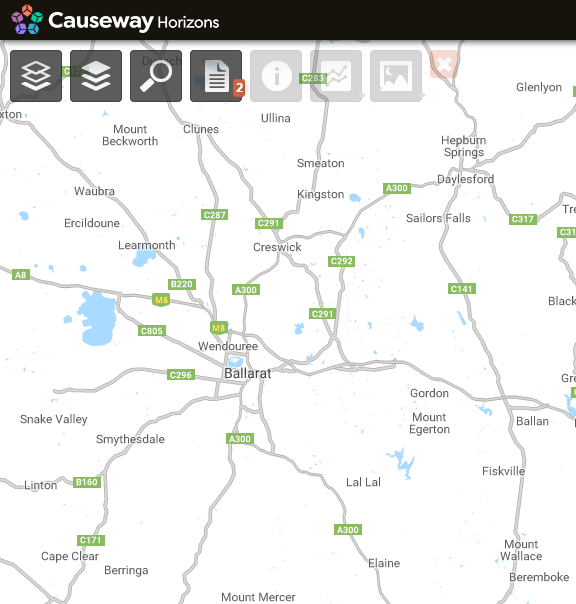Click the Berringa place label

click(126, 570)
